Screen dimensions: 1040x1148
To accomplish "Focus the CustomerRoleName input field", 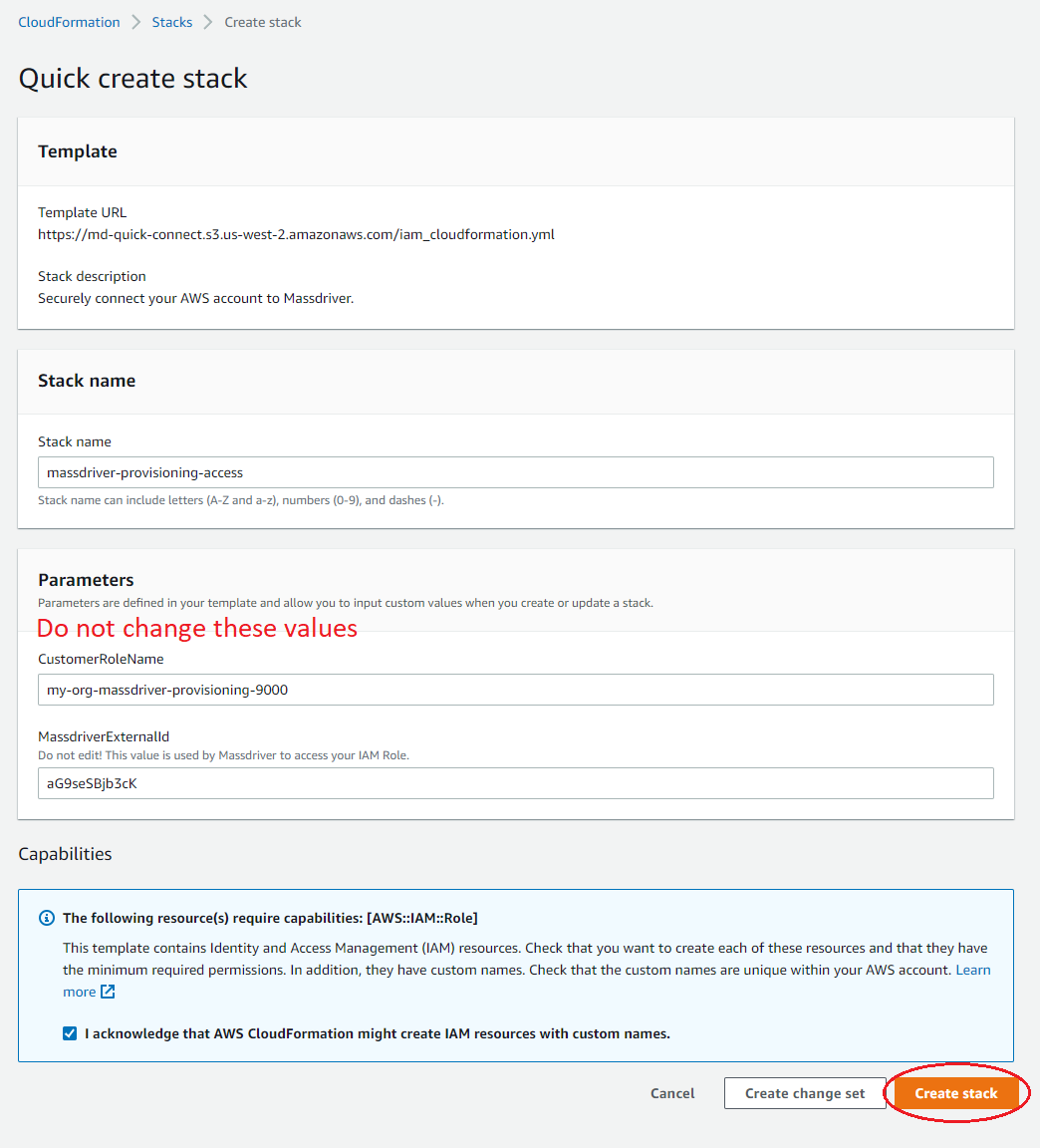I will point(516,690).
